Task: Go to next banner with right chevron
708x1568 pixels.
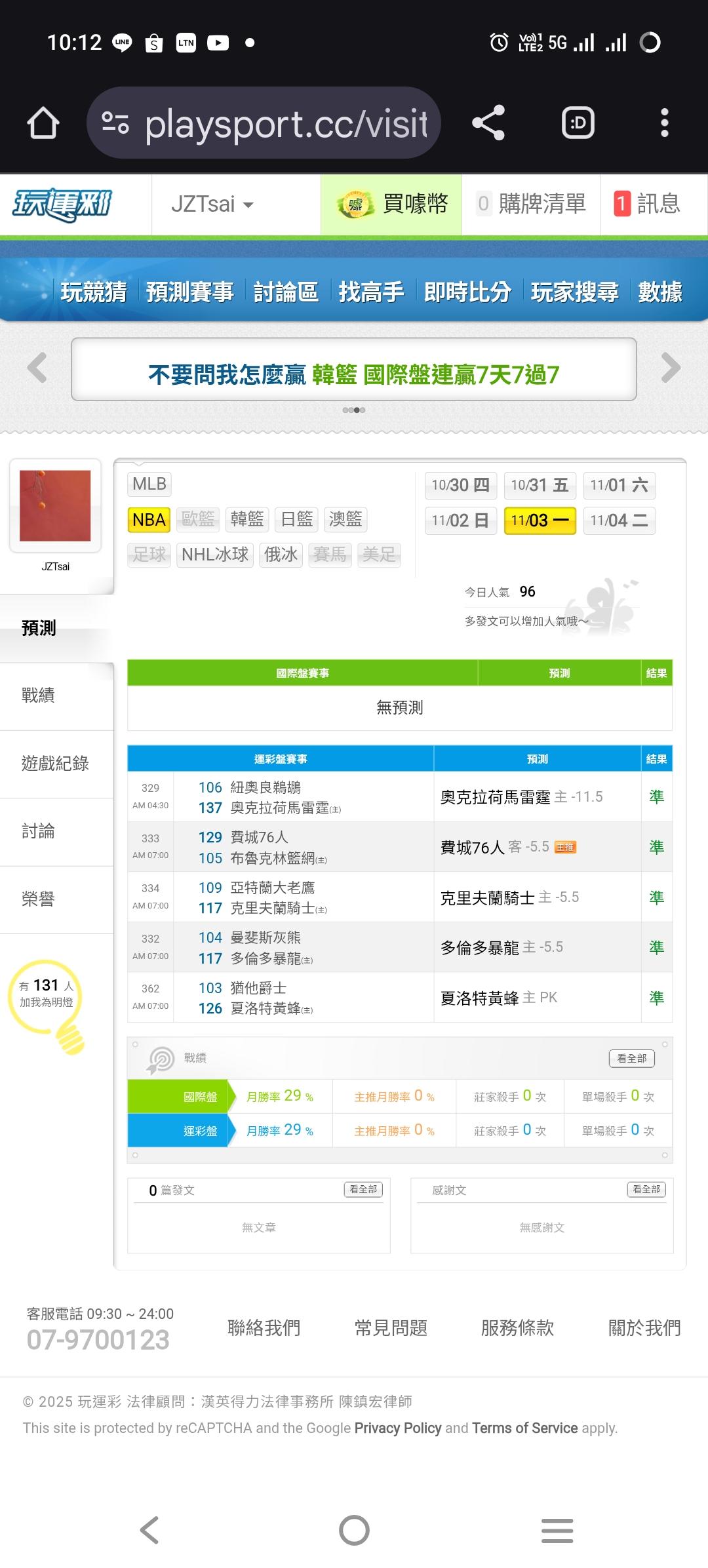Action: click(x=671, y=368)
